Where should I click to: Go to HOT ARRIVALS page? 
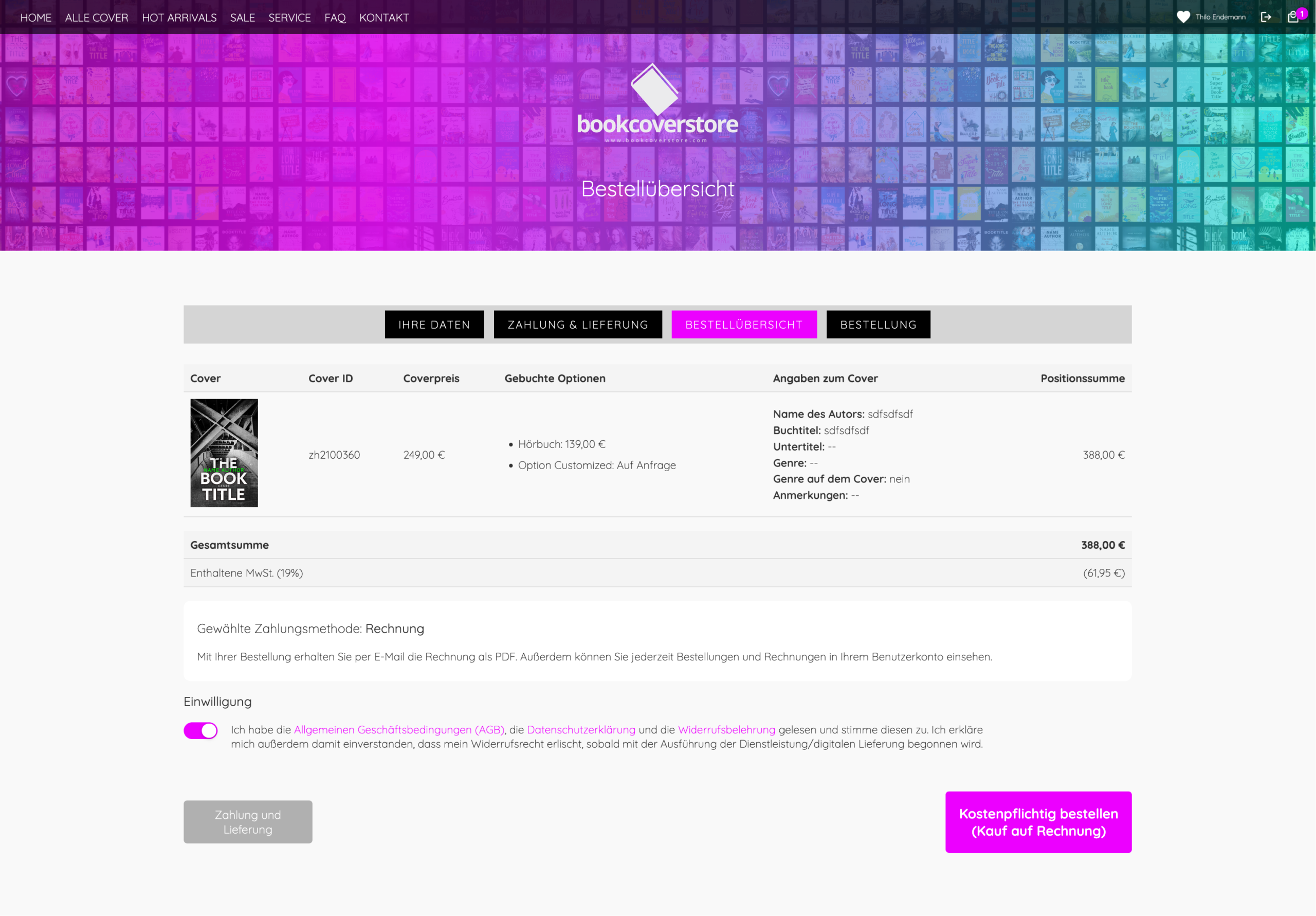pos(179,18)
